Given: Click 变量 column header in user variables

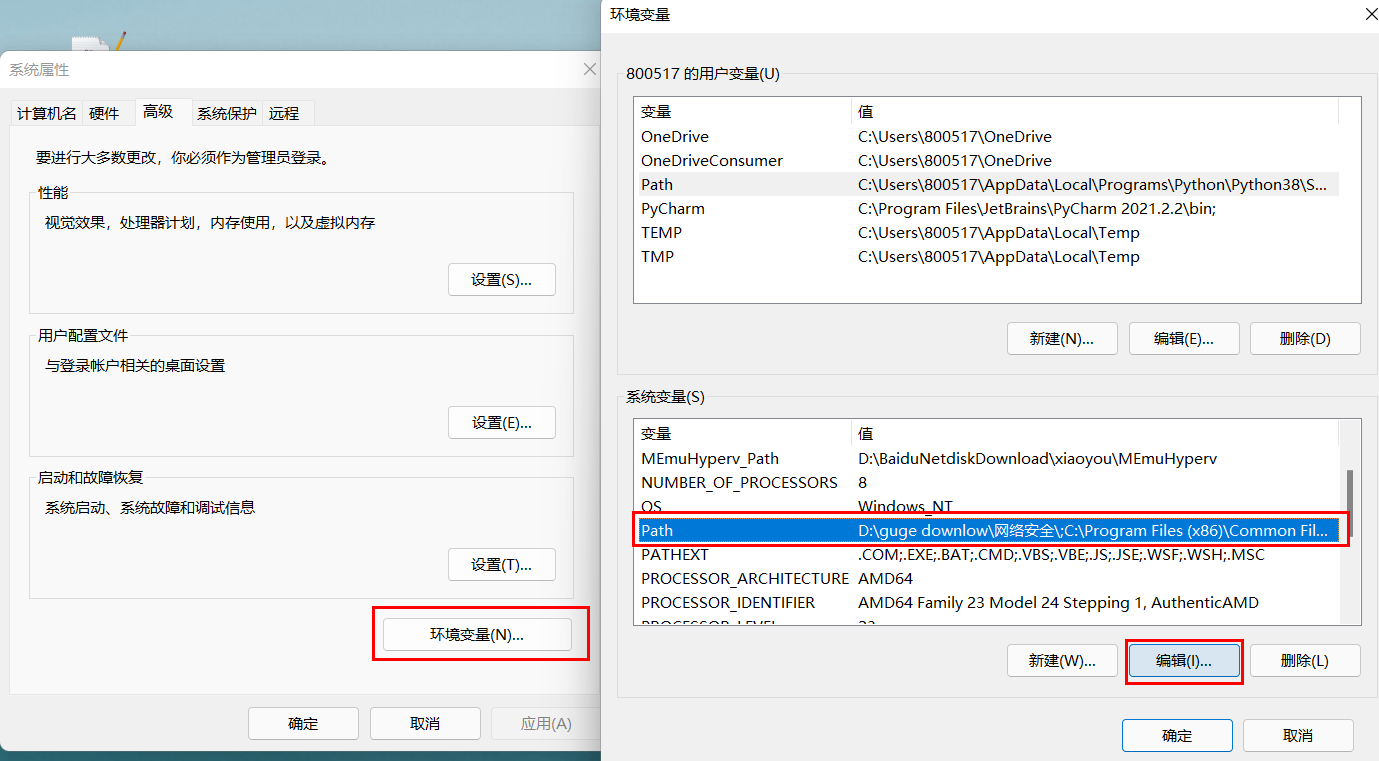Looking at the screenshot, I should (743, 111).
